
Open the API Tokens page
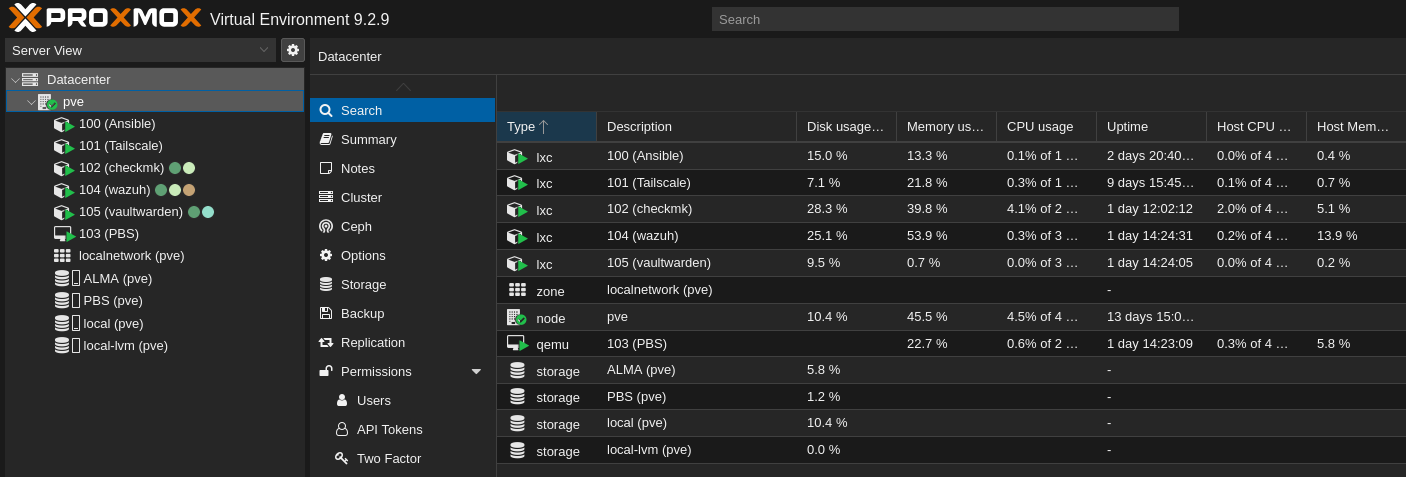403,429
